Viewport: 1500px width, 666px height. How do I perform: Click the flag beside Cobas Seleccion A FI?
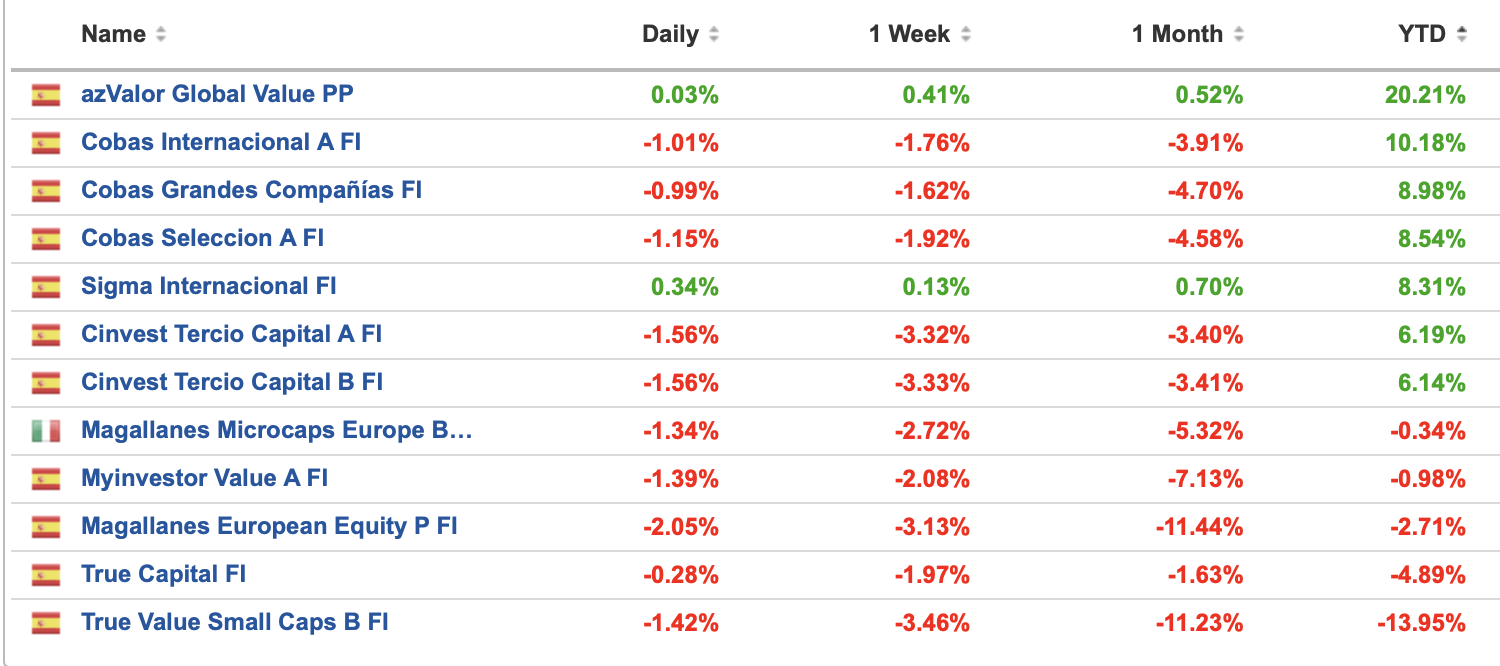coord(45,239)
